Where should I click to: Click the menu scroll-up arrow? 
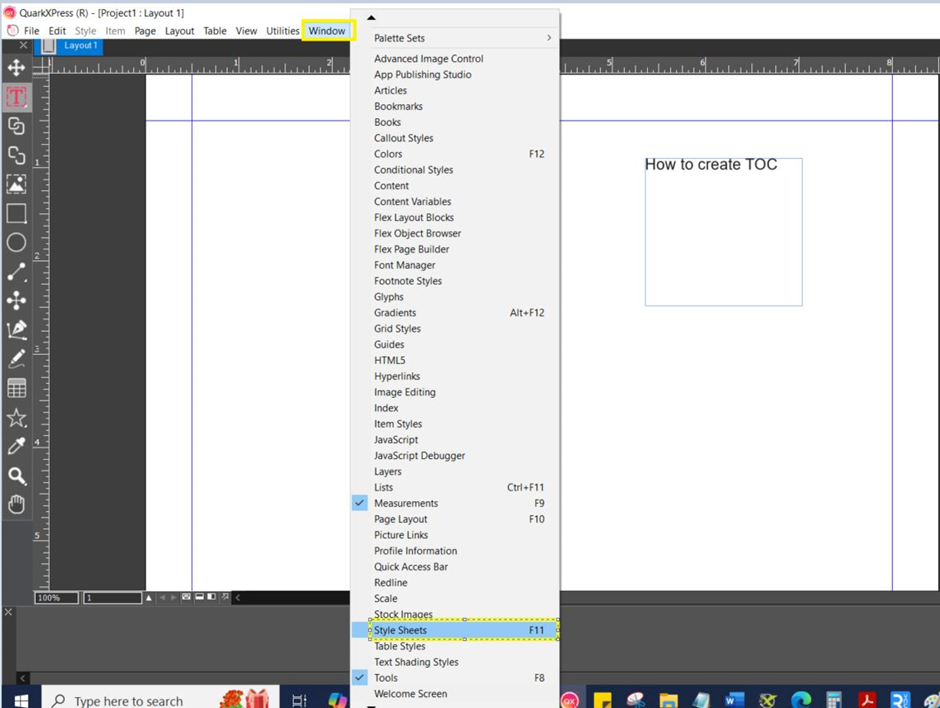[370, 16]
